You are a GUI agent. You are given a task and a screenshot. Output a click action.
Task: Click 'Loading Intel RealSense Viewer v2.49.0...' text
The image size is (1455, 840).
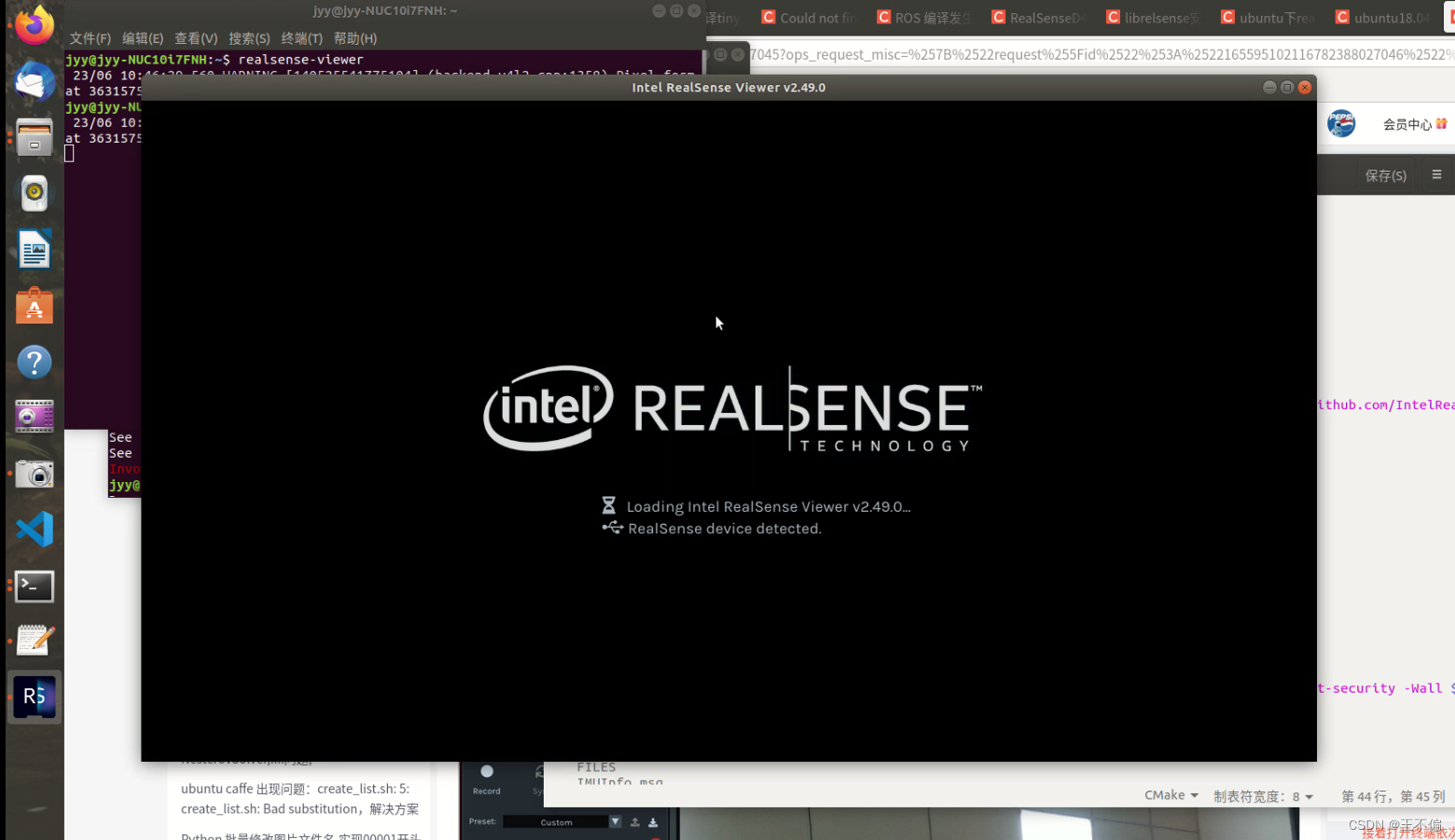coord(768,506)
